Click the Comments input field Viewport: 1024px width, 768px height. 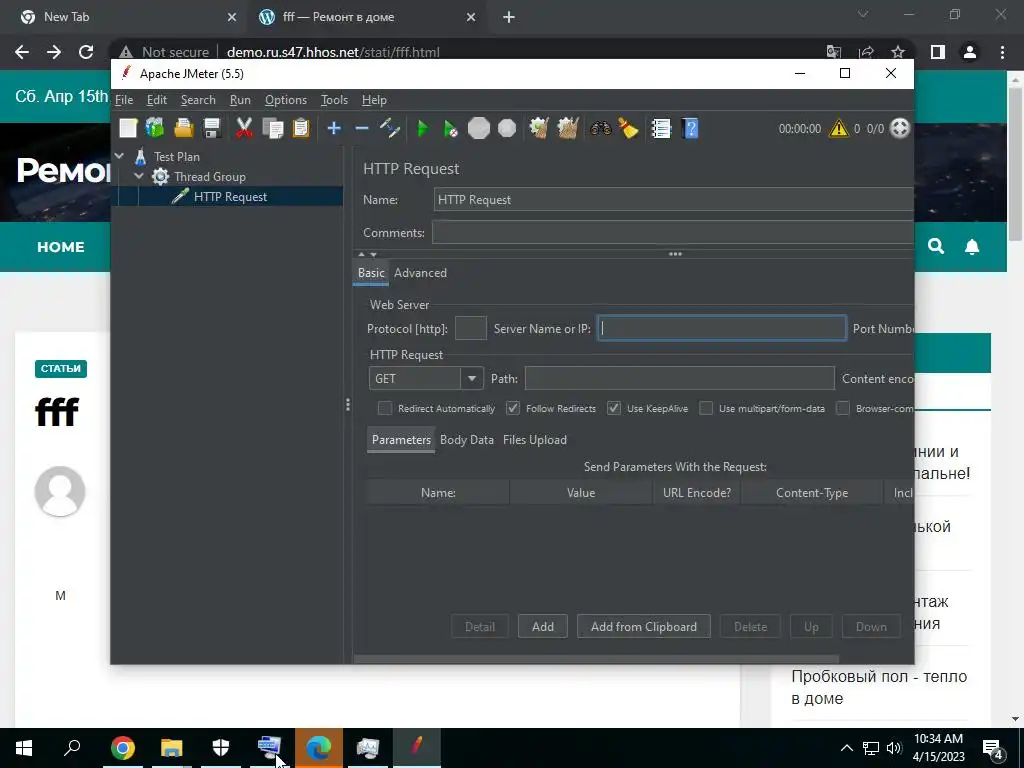(673, 232)
